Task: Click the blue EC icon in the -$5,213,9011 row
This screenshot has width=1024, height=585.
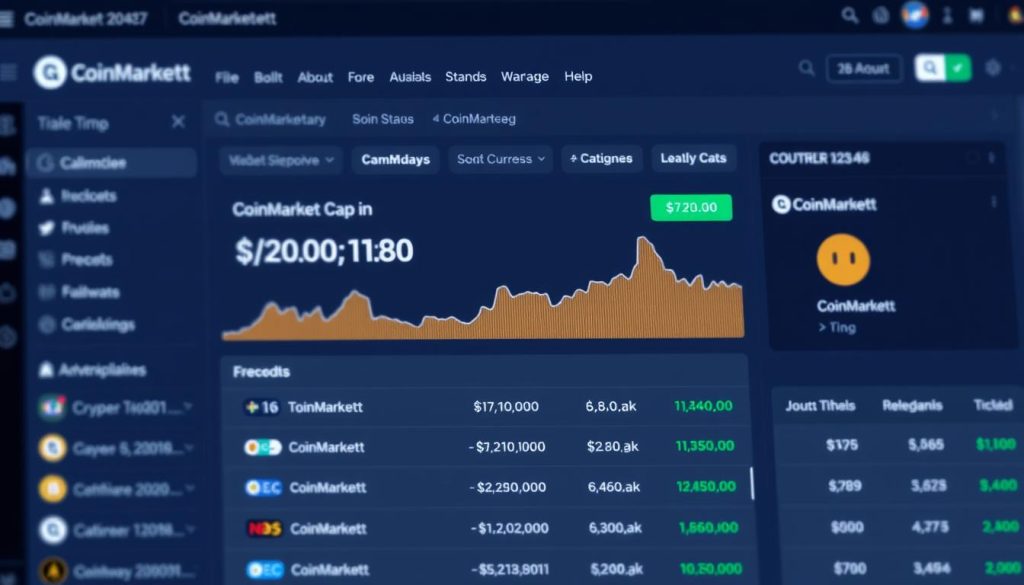Action: tap(264, 569)
